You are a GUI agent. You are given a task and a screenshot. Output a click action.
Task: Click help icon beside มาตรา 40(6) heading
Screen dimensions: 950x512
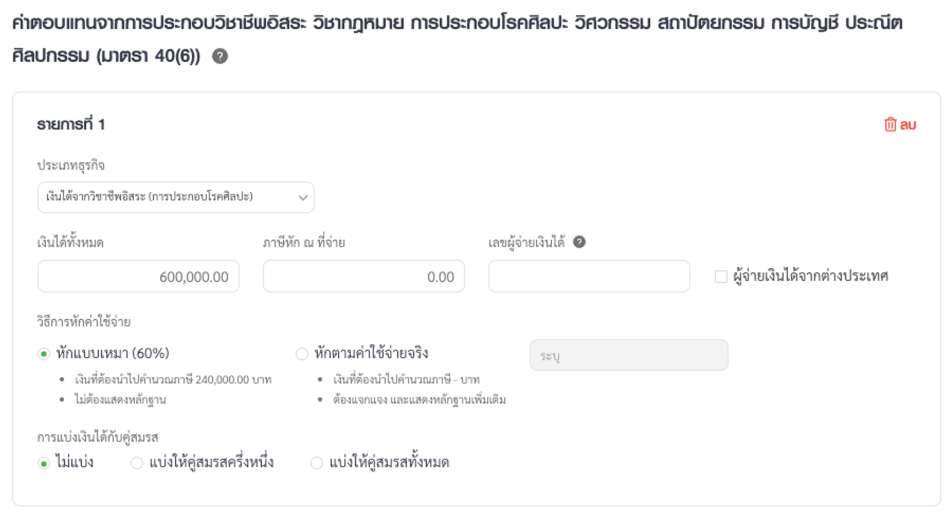point(220,56)
